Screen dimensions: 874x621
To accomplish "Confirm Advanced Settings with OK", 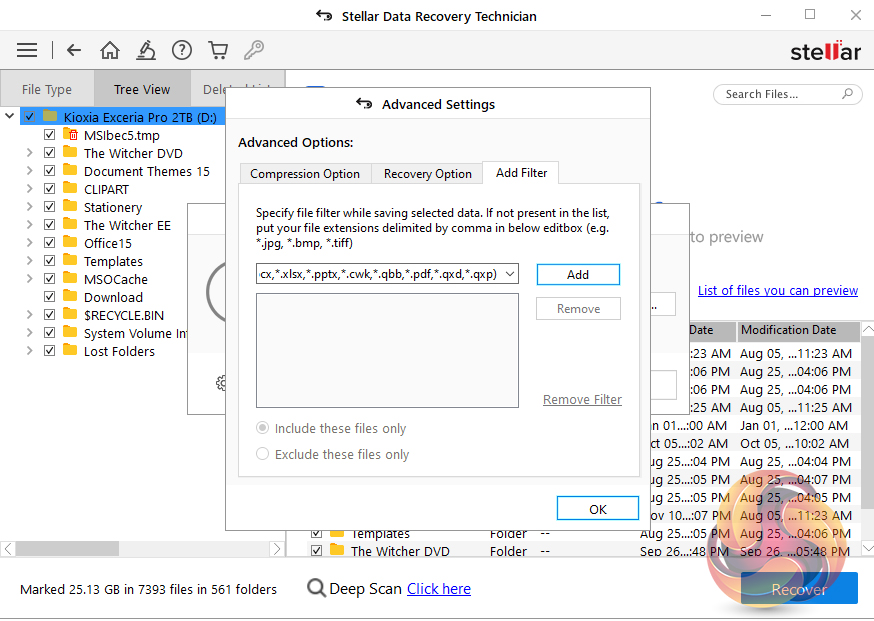I will click(x=598, y=508).
